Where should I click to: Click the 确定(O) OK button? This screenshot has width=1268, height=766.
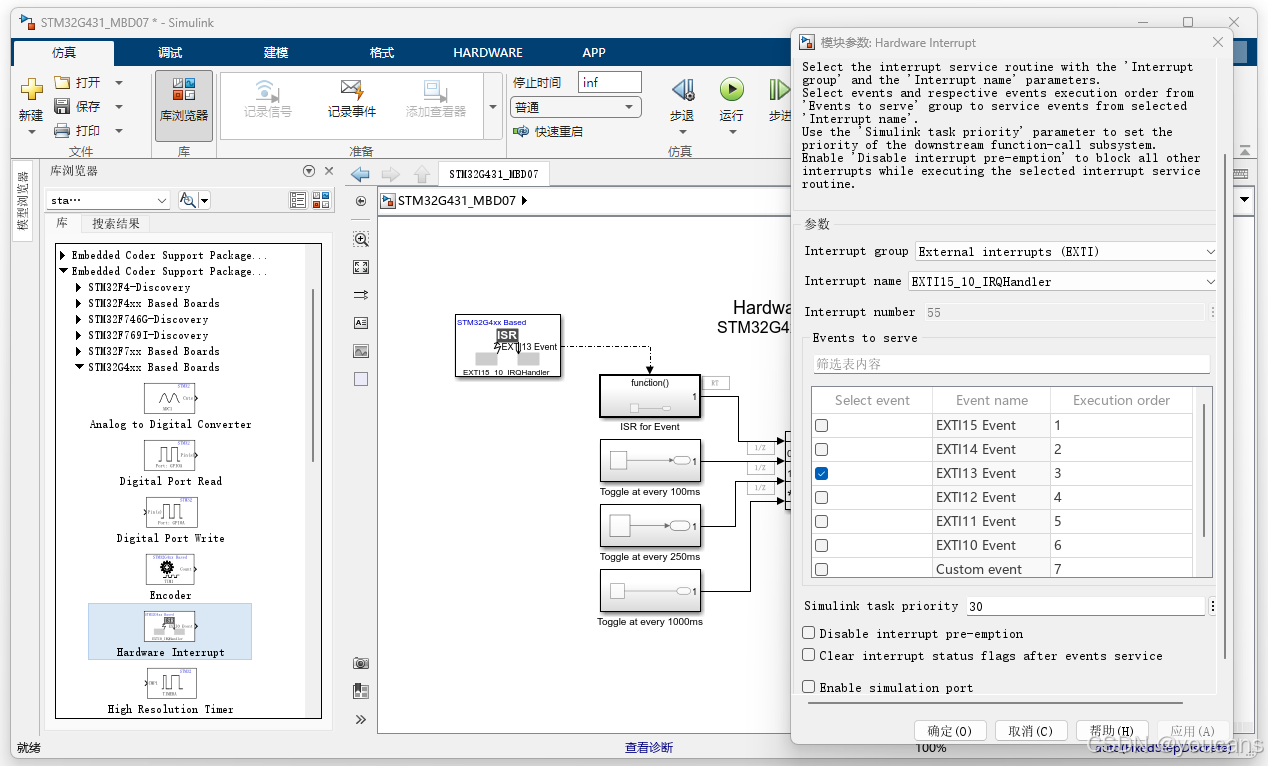coord(950,731)
